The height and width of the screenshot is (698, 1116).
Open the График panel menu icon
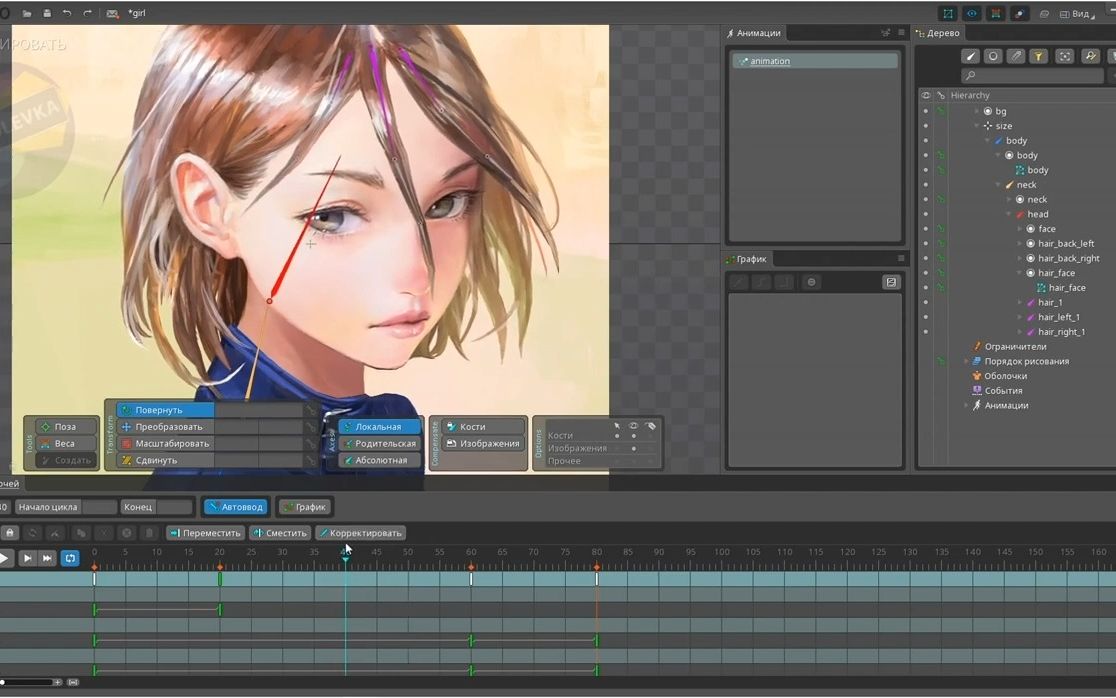[901, 258]
